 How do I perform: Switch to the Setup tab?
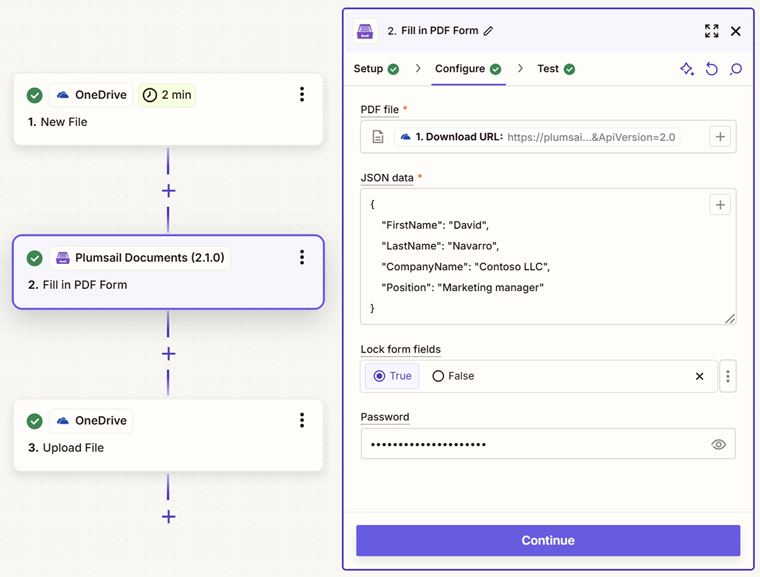(376, 69)
